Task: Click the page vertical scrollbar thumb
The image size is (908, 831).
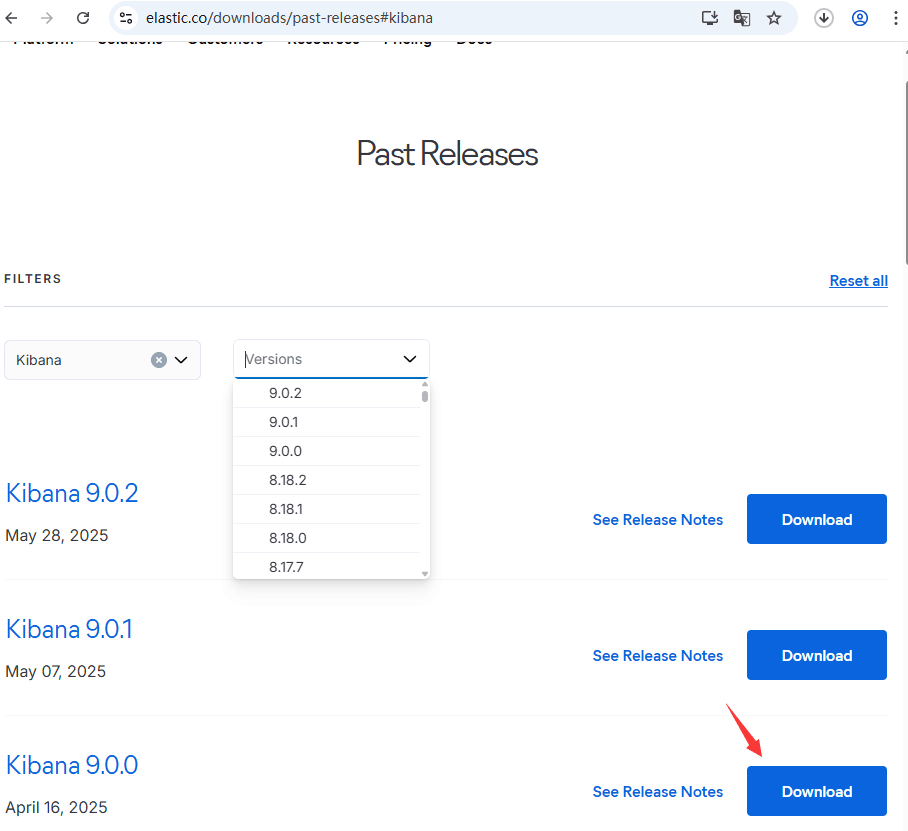Action: [906, 173]
